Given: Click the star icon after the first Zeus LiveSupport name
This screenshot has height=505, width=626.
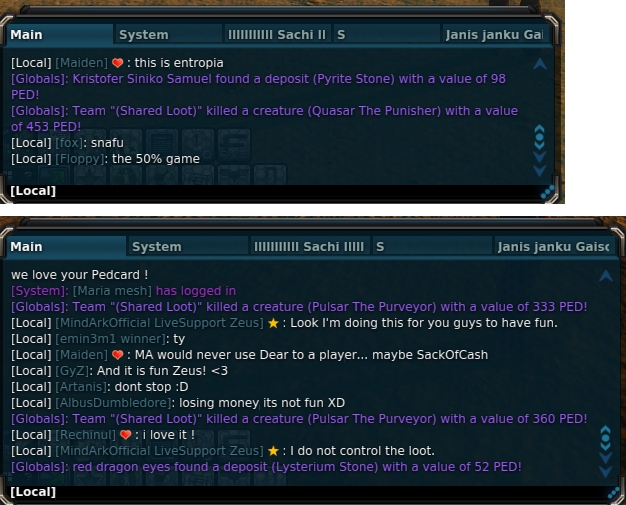Looking at the screenshot, I should [273, 323].
